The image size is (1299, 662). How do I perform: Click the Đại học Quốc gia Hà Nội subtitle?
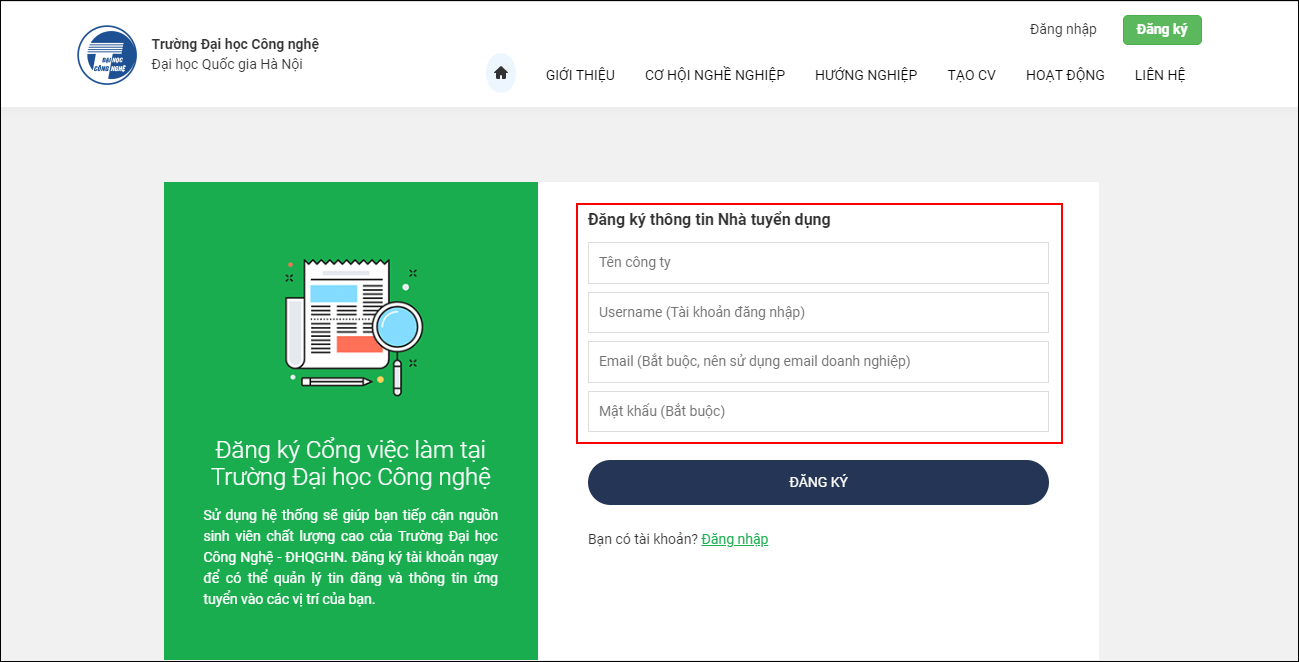click(226, 65)
